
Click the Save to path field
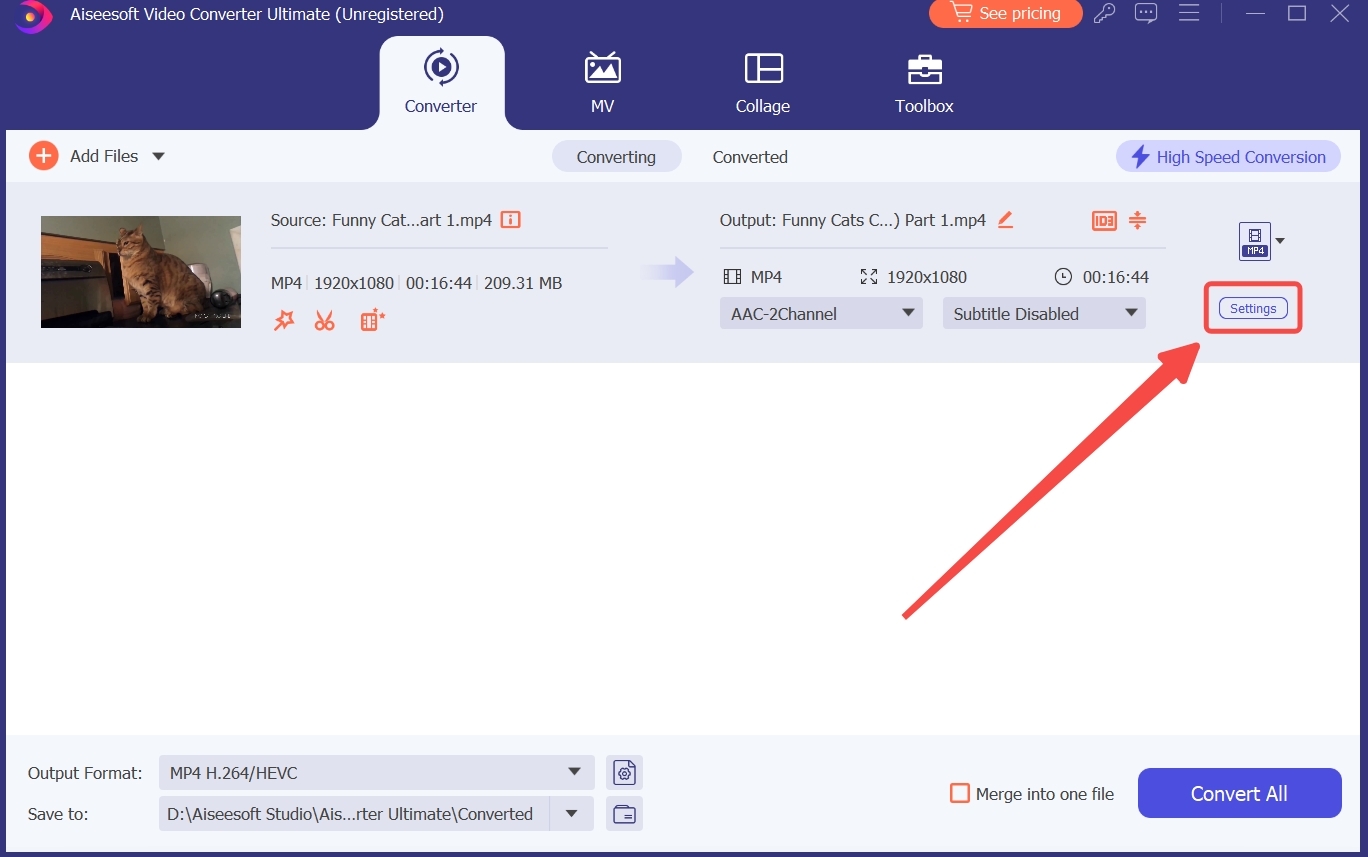coord(354,813)
